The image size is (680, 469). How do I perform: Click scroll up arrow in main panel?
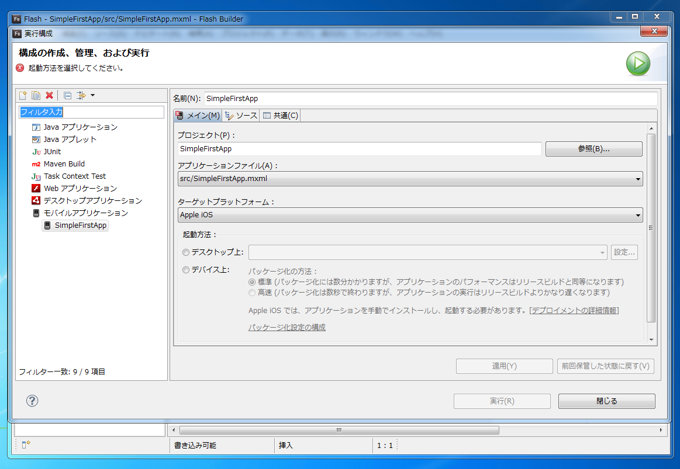click(x=651, y=128)
